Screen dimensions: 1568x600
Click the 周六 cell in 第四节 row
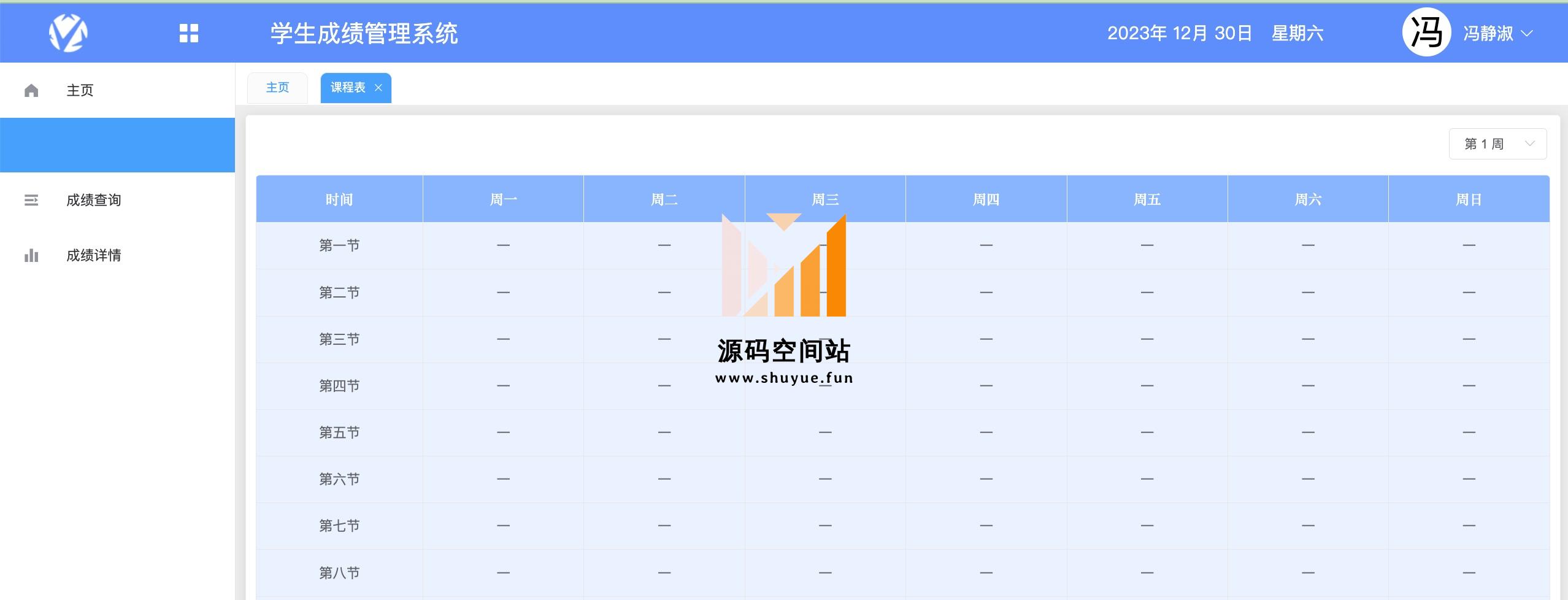pyautogui.click(x=1308, y=386)
